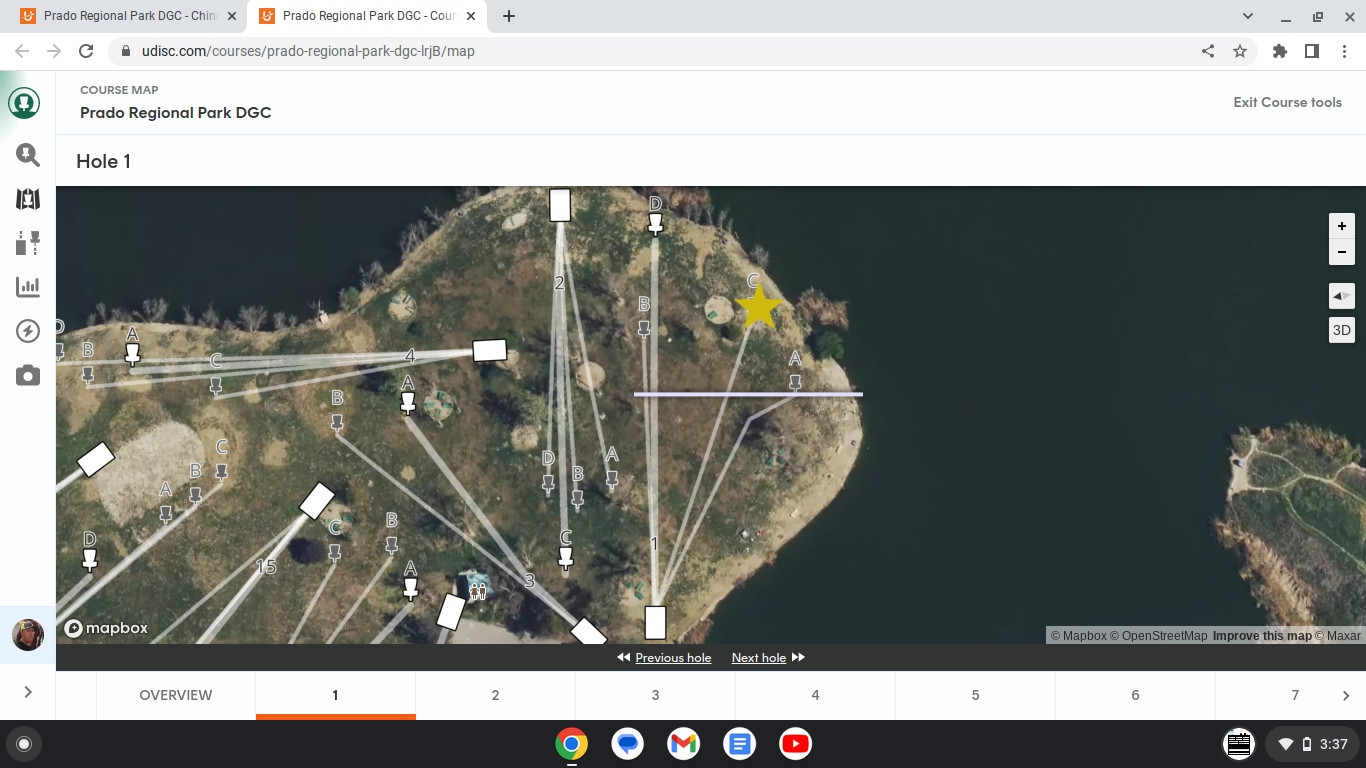
Task: Select hole 4 tab
Action: [815, 695]
